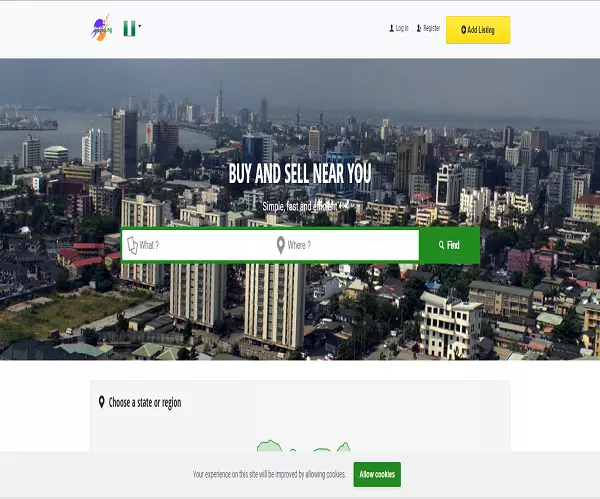This screenshot has height=499, width=600.
Task: Click the location pin in the Where field
Action: [281, 245]
